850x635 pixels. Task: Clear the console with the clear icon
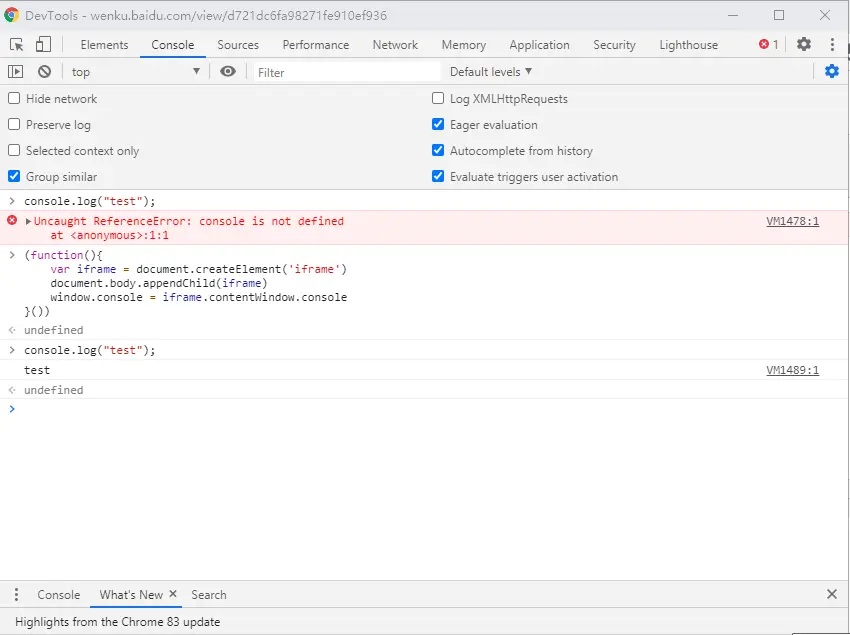(x=44, y=71)
